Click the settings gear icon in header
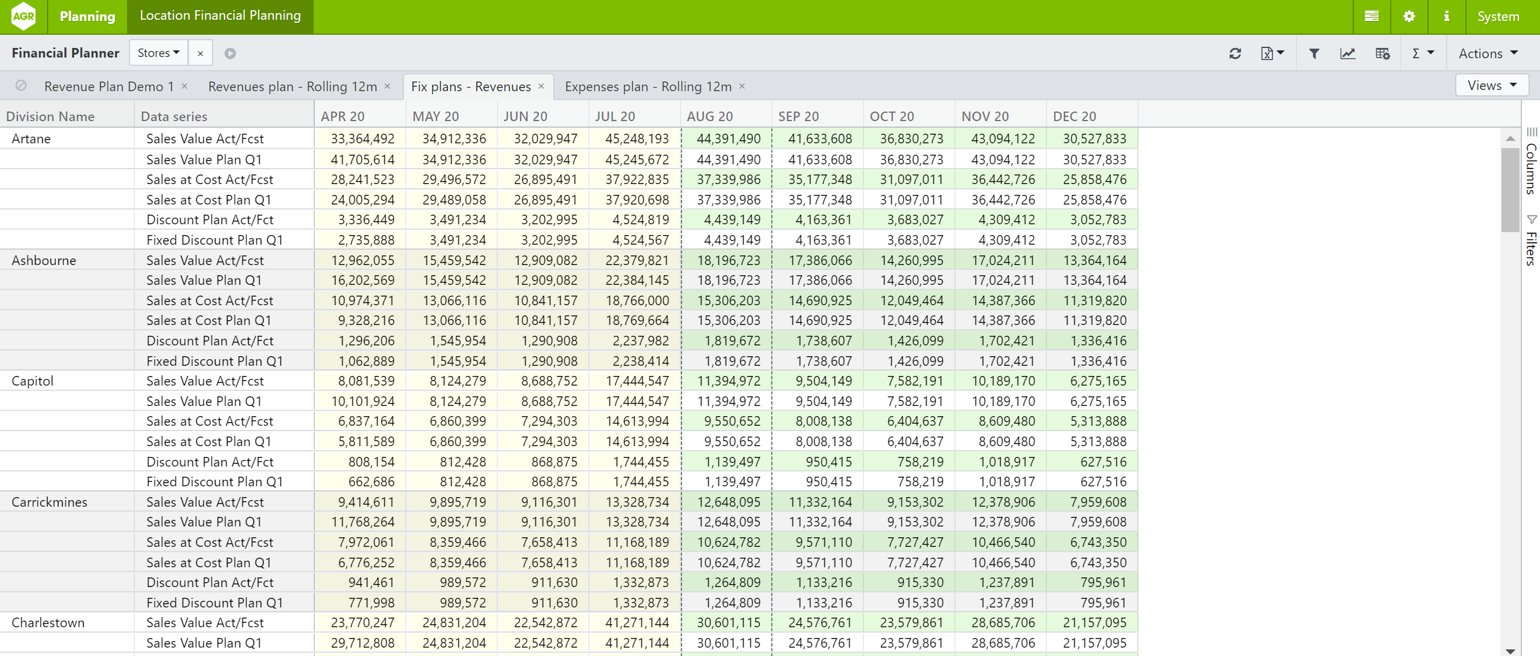The width and height of the screenshot is (1540, 656). click(1409, 16)
